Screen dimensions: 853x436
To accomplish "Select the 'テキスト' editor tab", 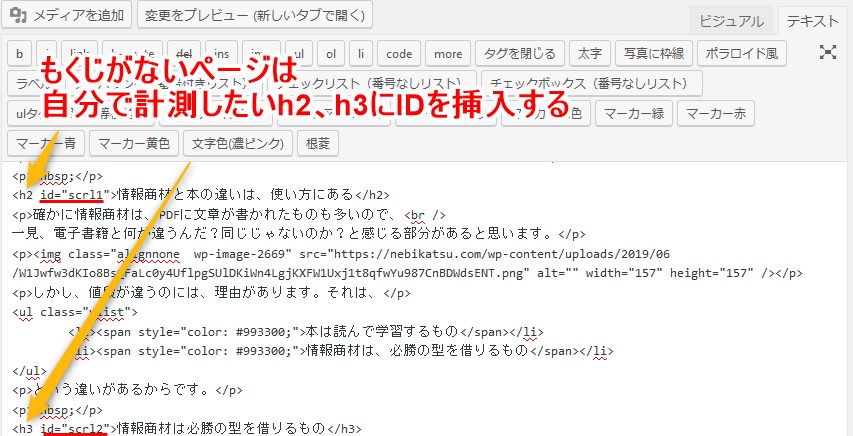I will [x=812, y=21].
